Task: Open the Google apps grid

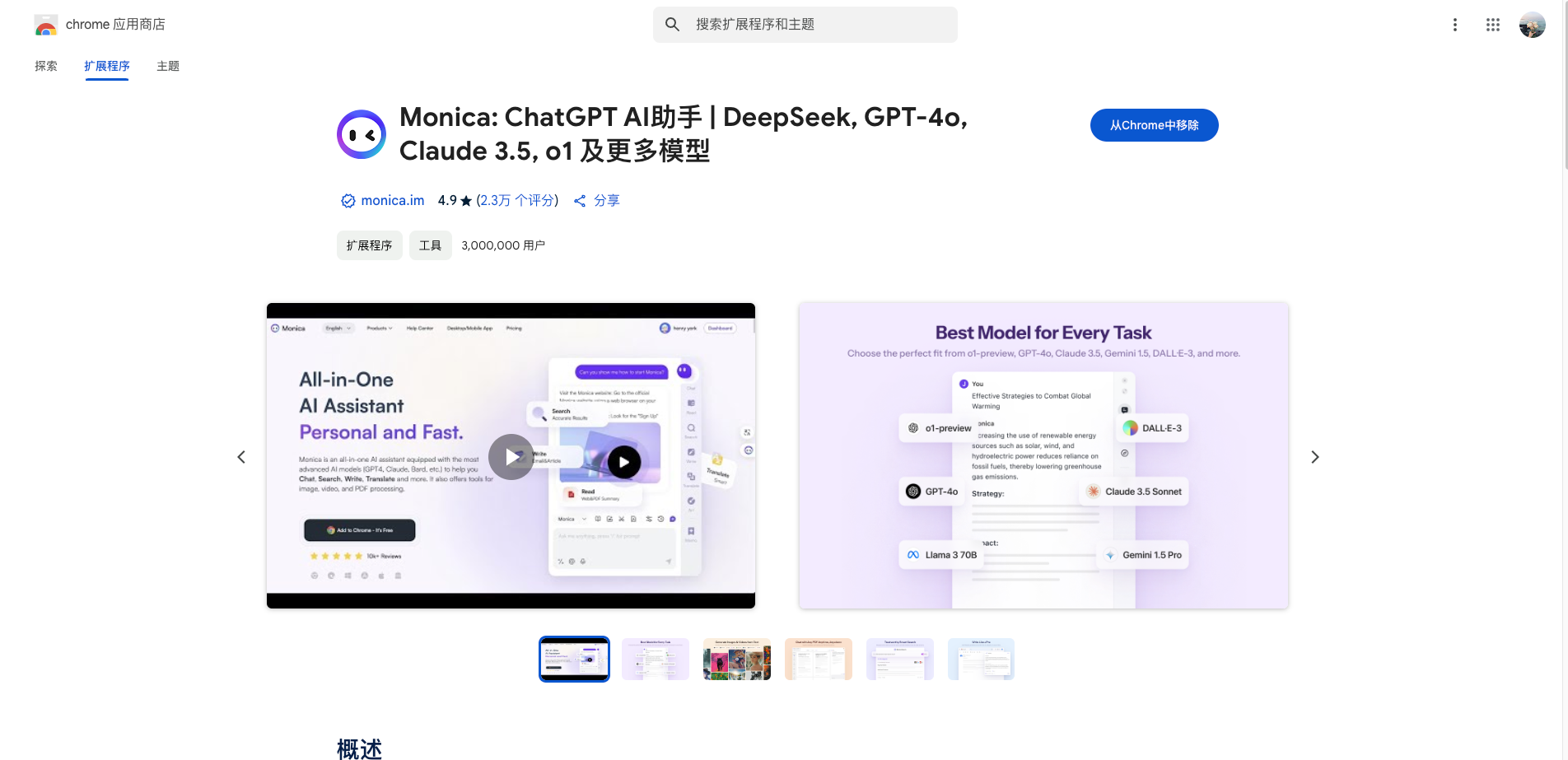Action: click(x=1492, y=25)
